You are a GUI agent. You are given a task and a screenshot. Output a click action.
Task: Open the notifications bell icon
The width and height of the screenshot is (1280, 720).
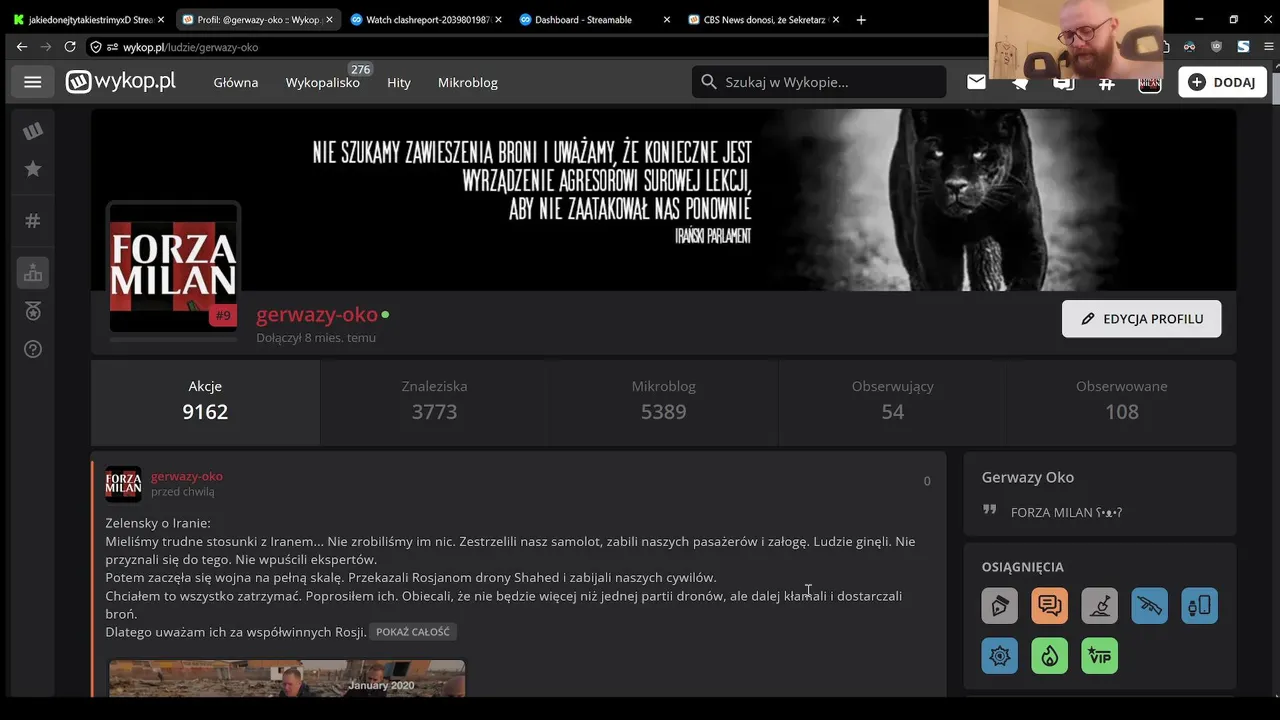tap(1020, 83)
